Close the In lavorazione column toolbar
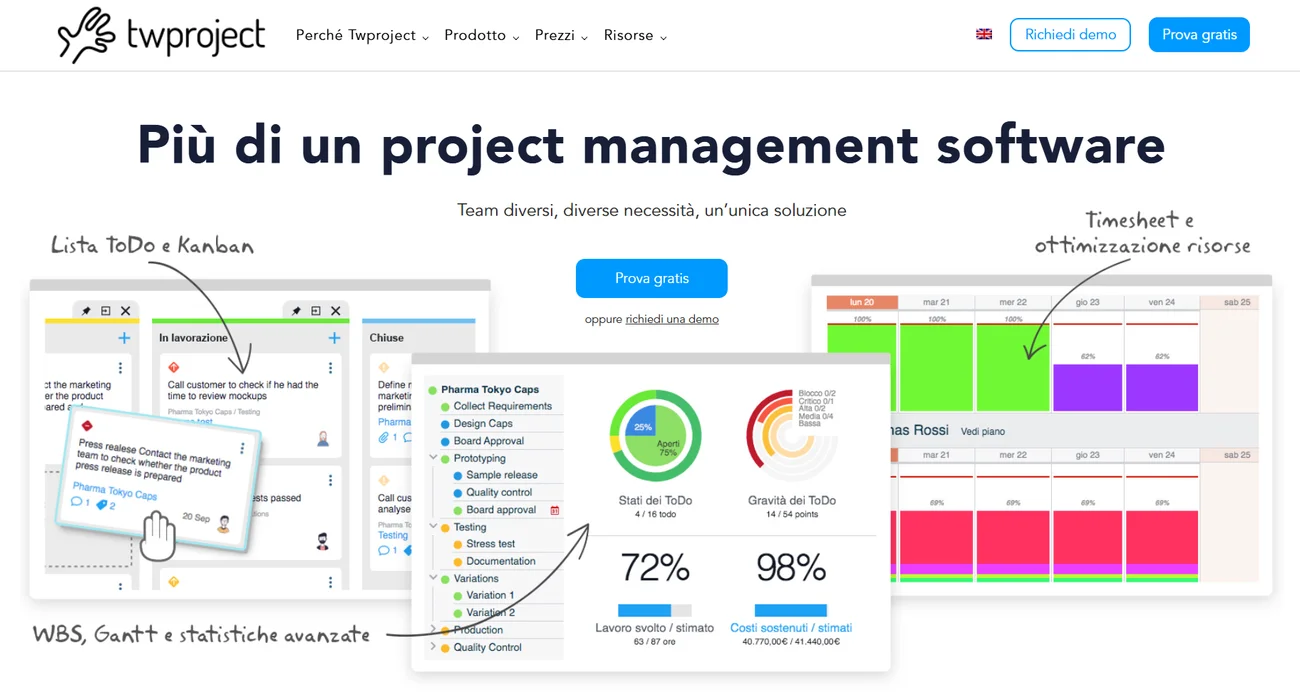 (336, 311)
